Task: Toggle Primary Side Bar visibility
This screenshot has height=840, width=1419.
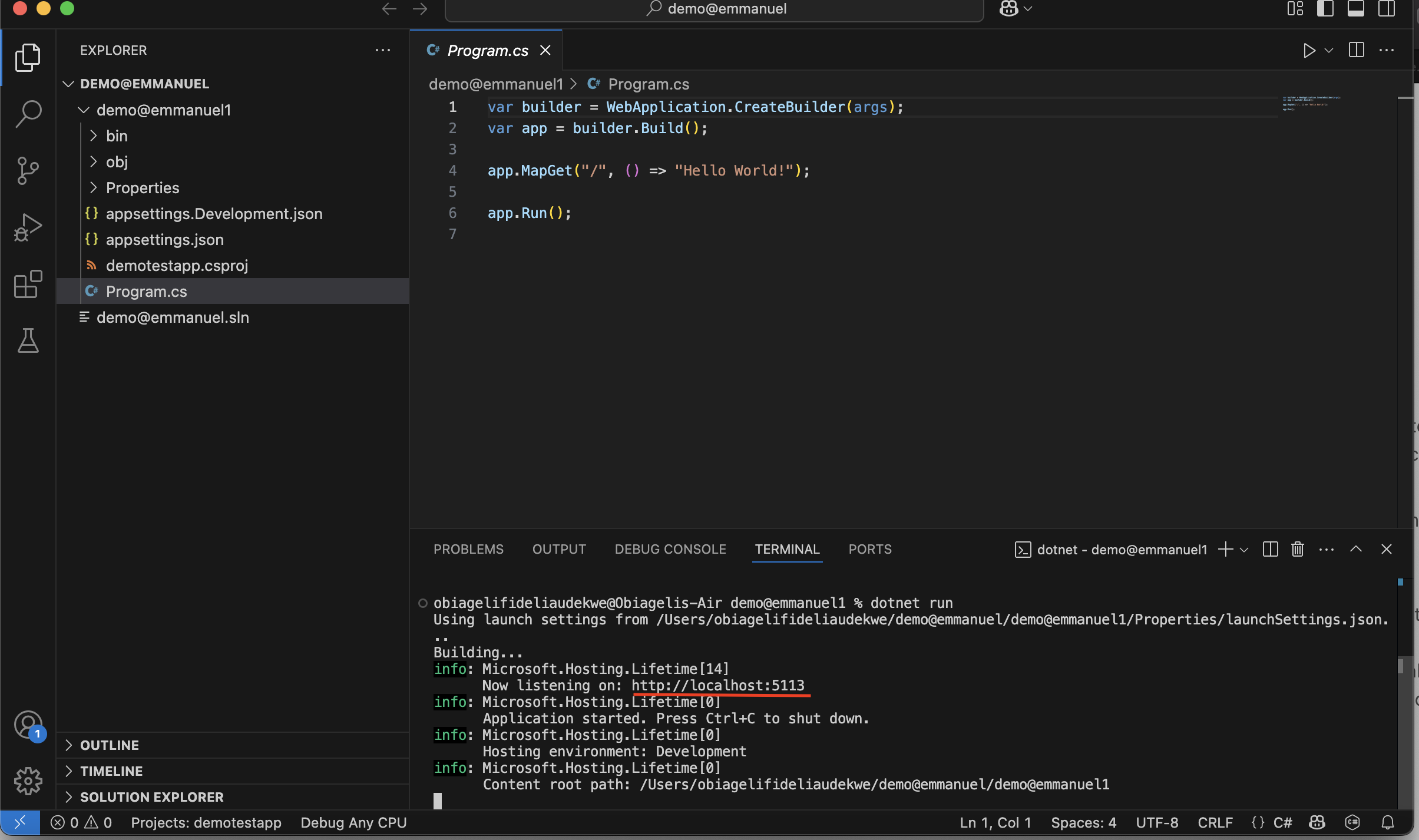Action: 1325,9
